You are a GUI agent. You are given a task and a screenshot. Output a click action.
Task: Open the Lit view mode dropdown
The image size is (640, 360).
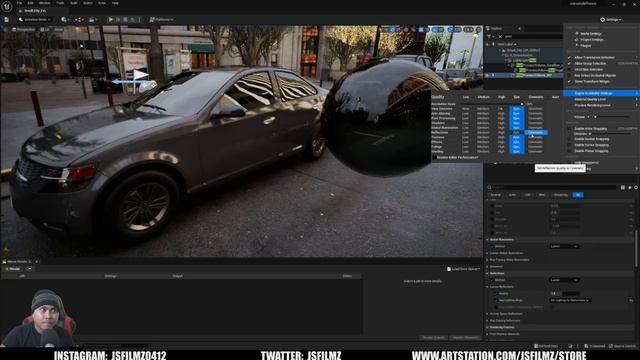click(45, 29)
